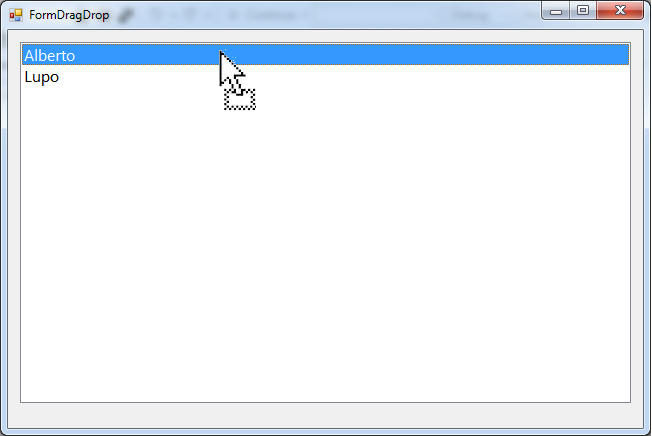The height and width of the screenshot is (436, 652).
Task: Click the gray strip above the list box
Action: coord(325,36)
